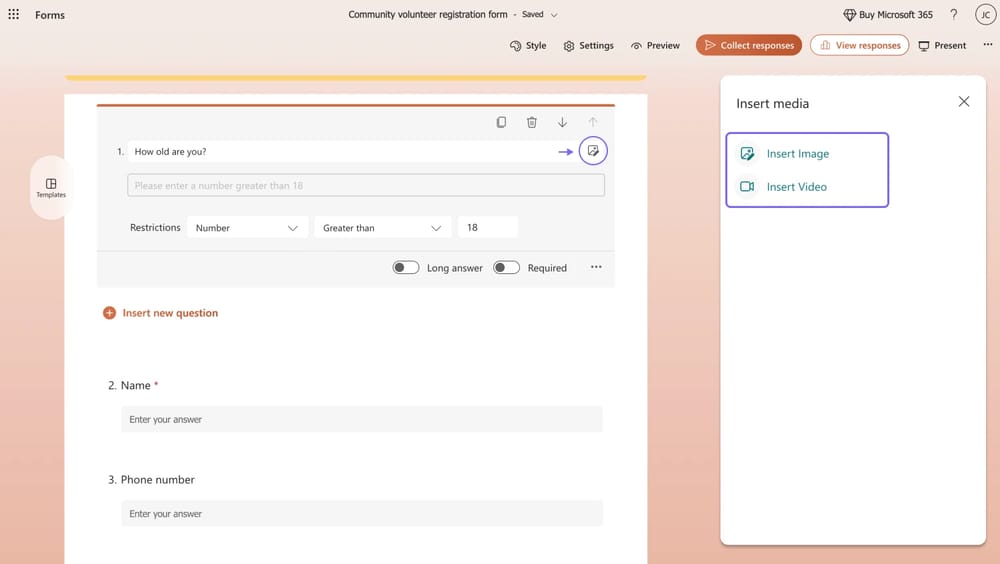The width and height of the screenshot is (1000, 564).
Task: Open more question options ellipsis
Action: coord(596,267)
